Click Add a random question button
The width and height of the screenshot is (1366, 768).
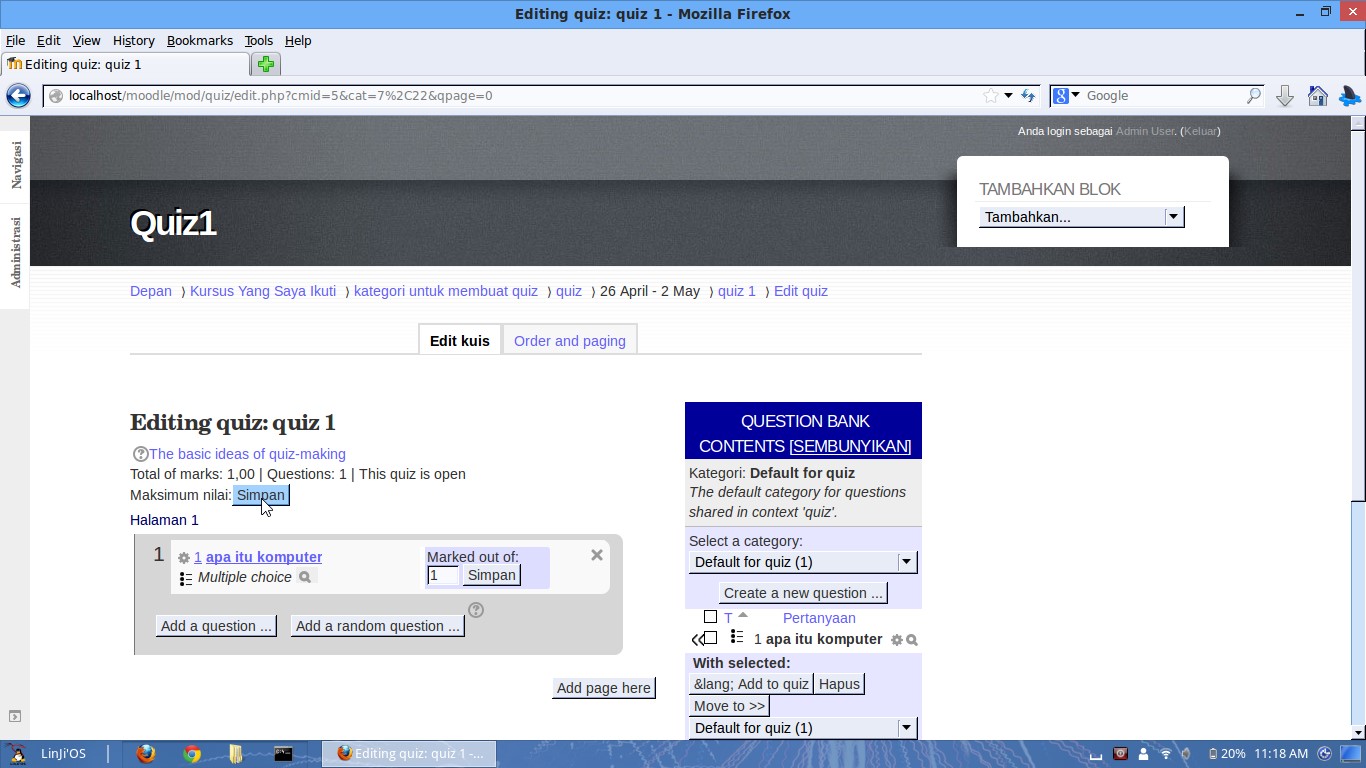(x=378, y=626)
